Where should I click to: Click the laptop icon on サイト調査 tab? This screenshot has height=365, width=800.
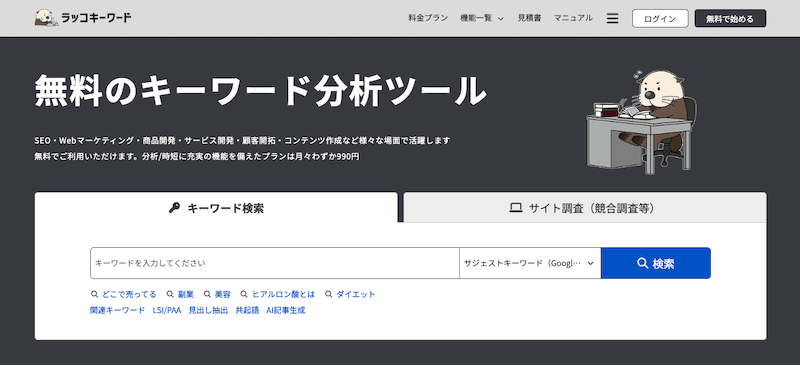pyautogui.click(x=516, y=208)
